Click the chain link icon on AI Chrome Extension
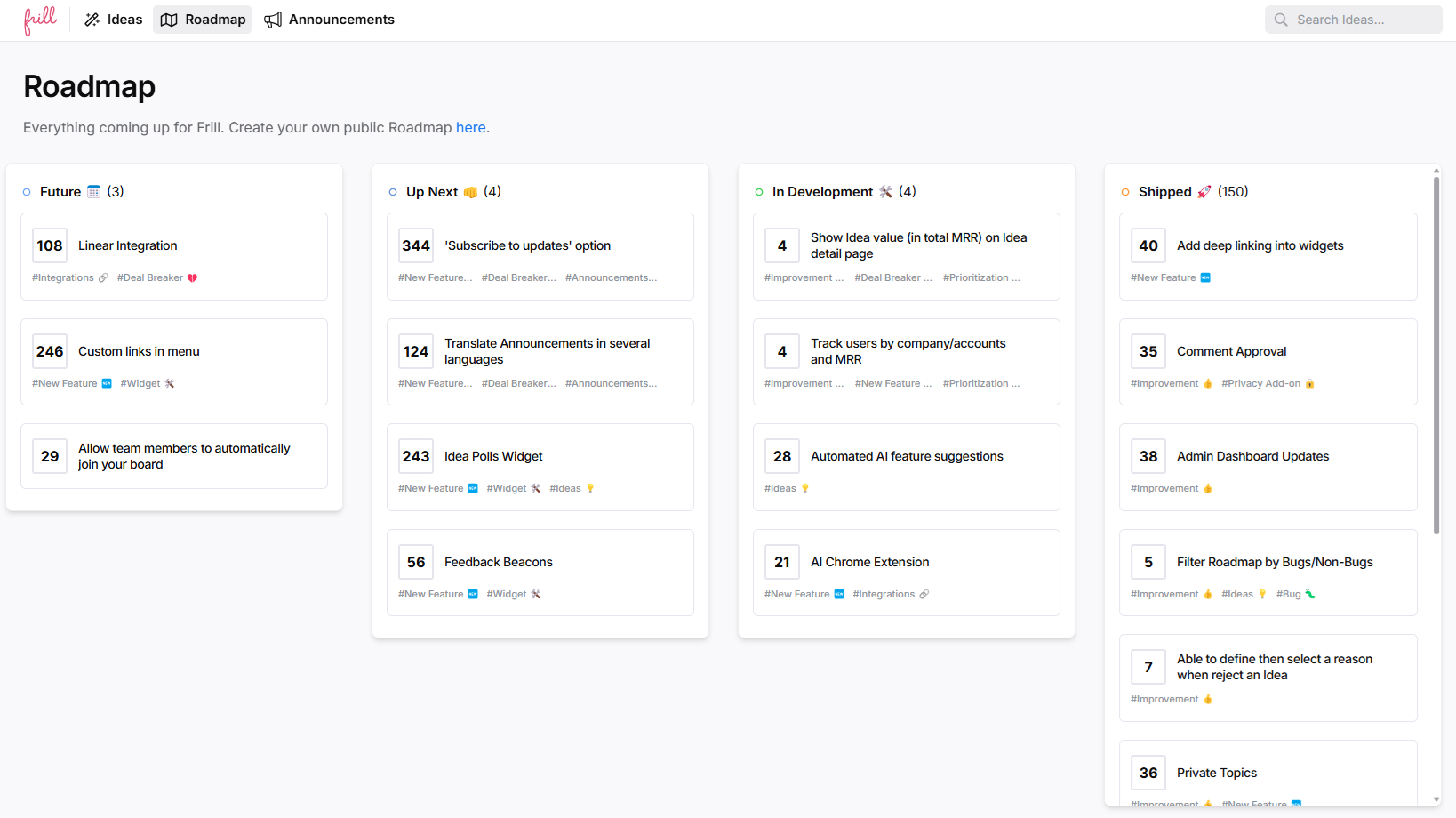This screenshot has height=818, width=1456. (924, 595)
